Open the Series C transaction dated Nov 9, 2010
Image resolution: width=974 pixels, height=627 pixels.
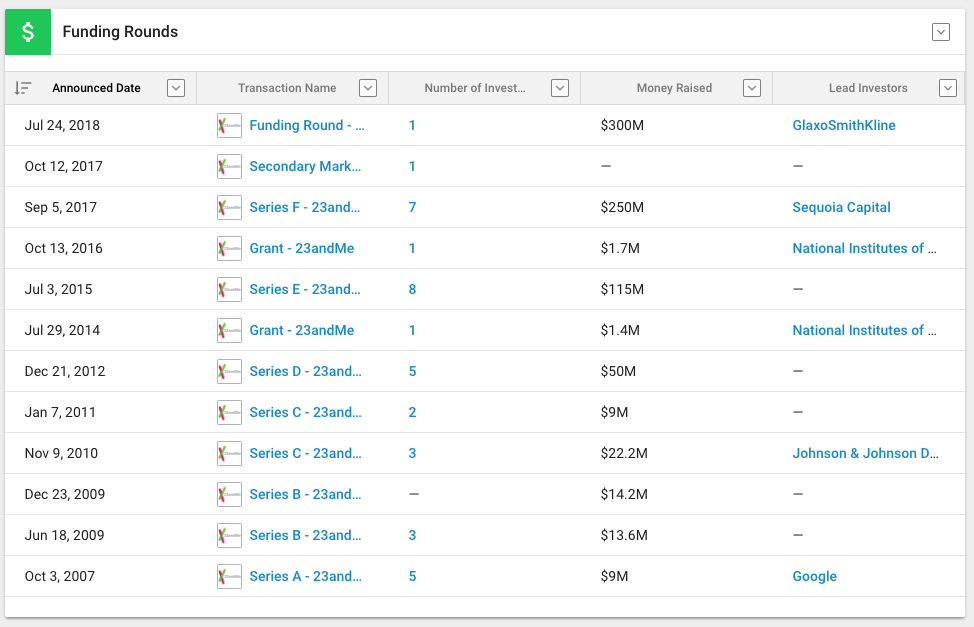click(x=305, y=454)
